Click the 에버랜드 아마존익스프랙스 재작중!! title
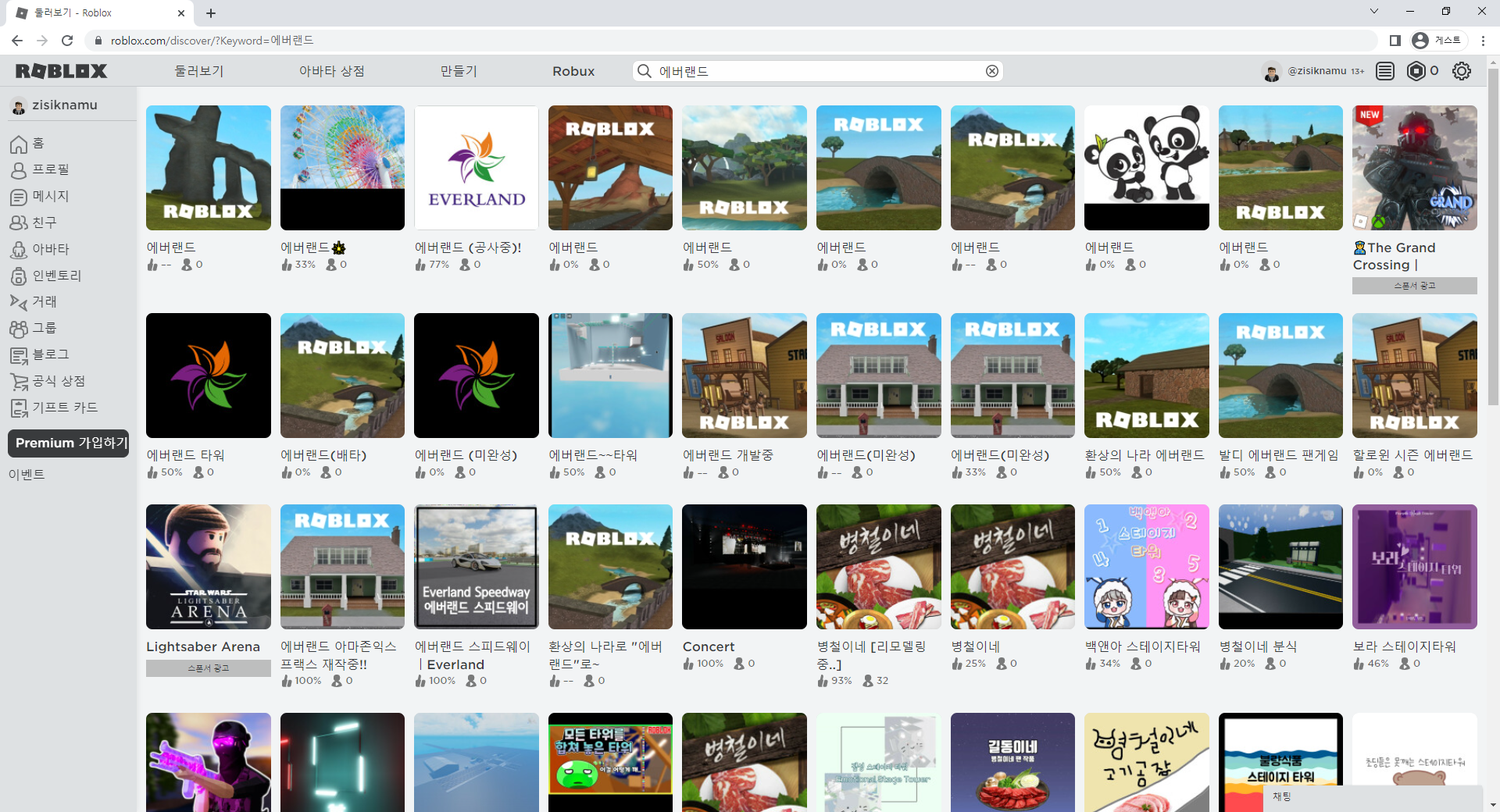The width and height of the screenshot is (1500, 812). (339, 655)
